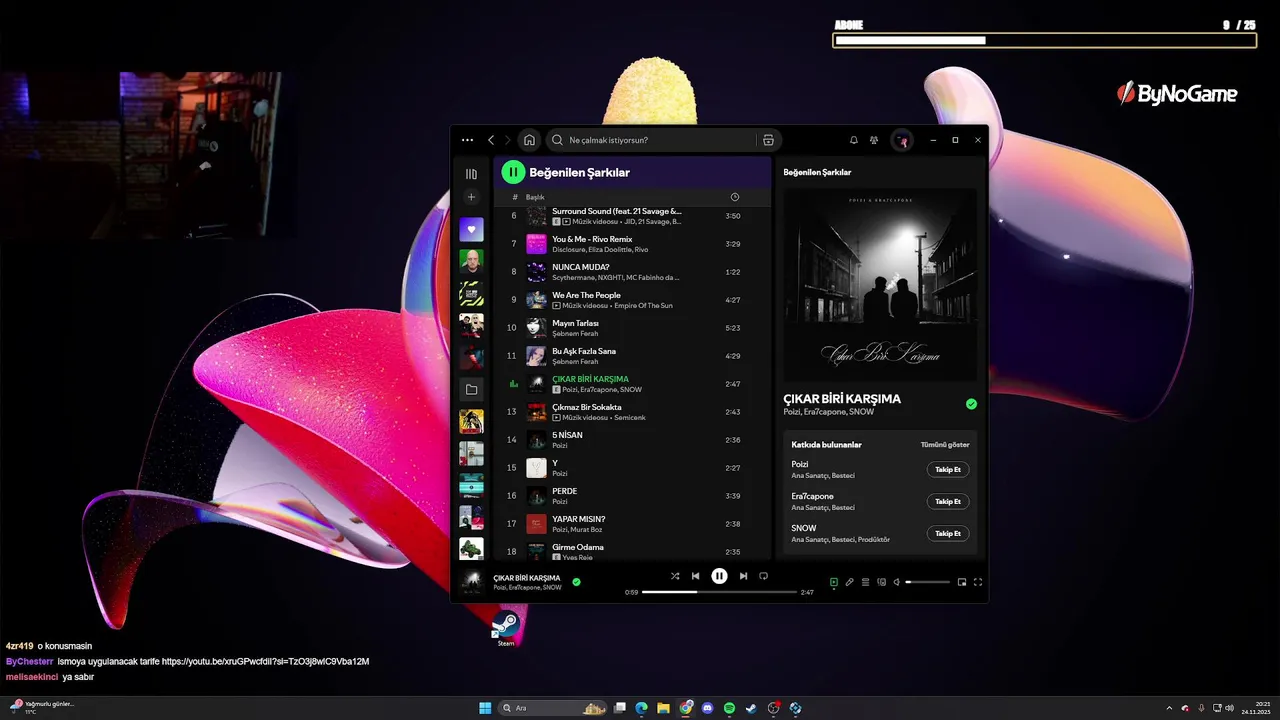
Task: Open Discord from taskbar
Action: point(707,708)
